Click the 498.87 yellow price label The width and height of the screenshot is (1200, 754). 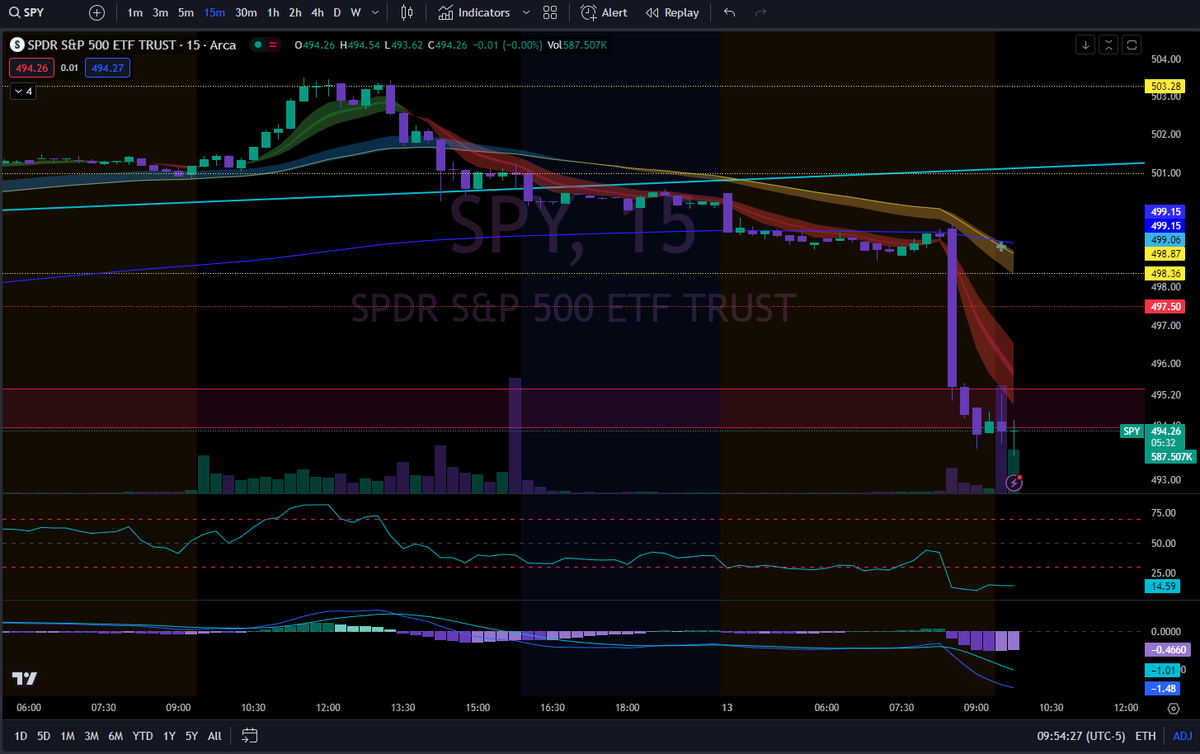[1164, 254]
